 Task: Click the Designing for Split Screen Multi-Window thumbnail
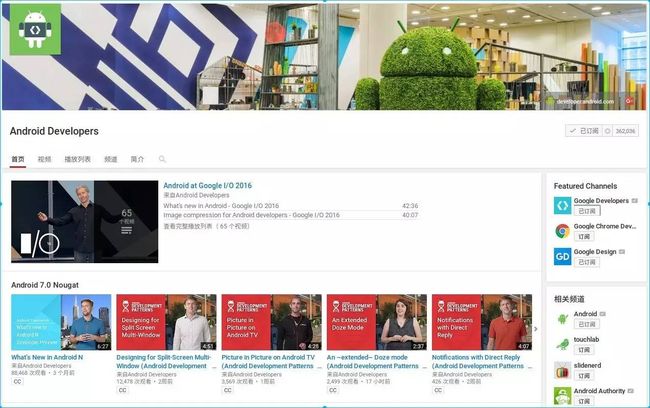(166, 322)
